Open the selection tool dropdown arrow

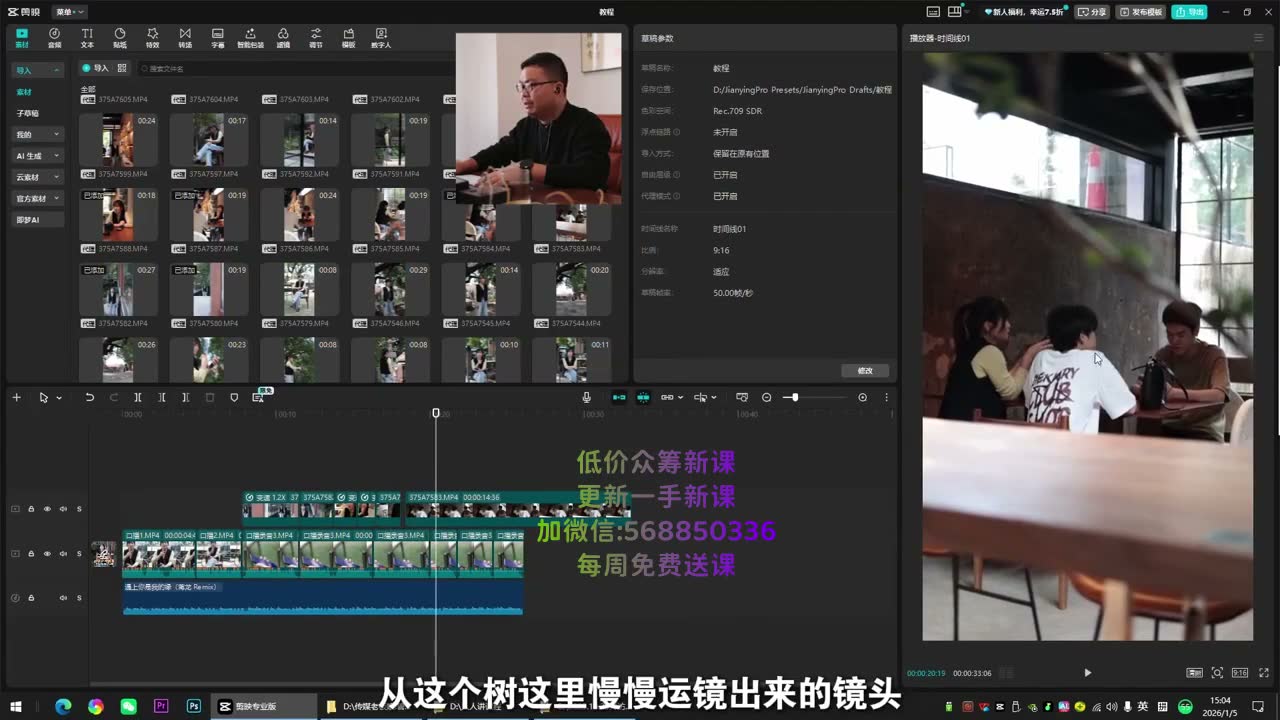(59, 398)
